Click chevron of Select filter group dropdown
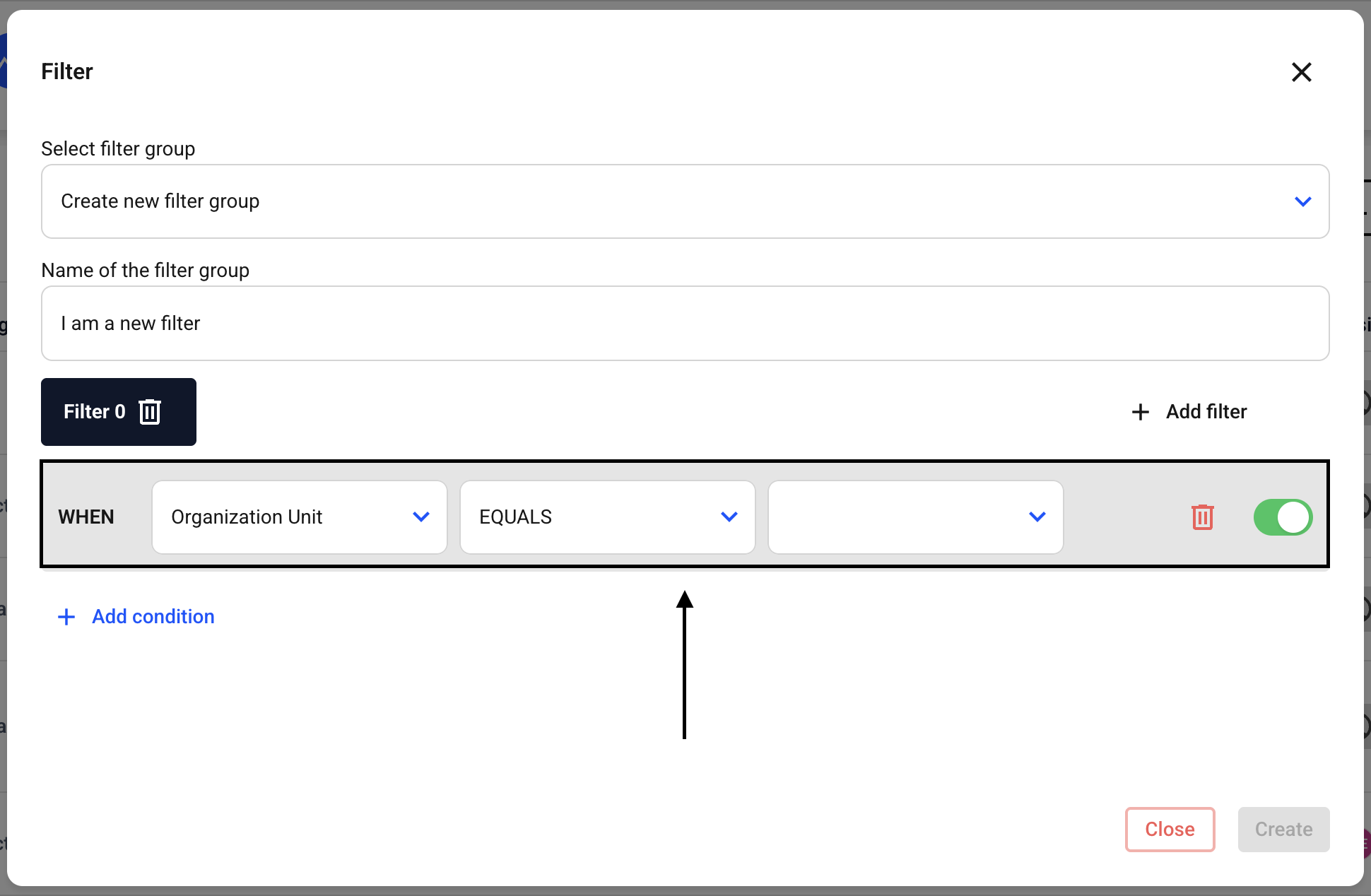Viewport: 1371px width, 896px height. click(x=1302, y=201)
